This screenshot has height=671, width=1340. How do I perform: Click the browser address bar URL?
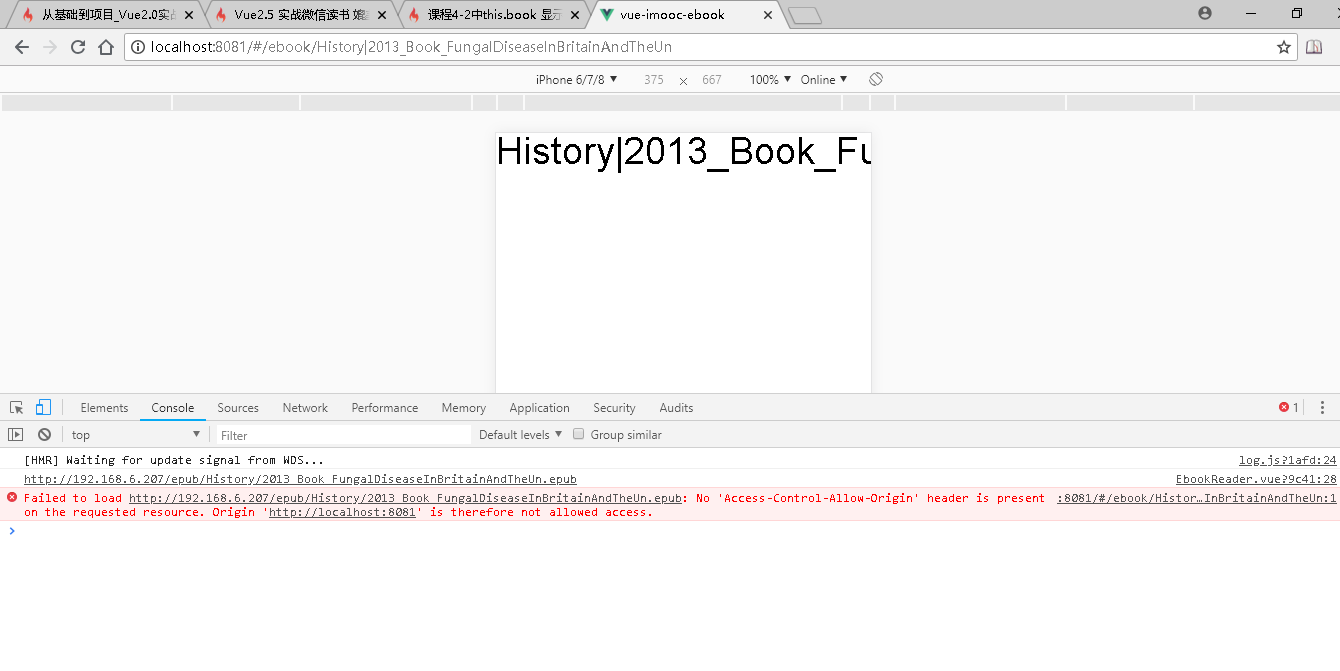411,47
